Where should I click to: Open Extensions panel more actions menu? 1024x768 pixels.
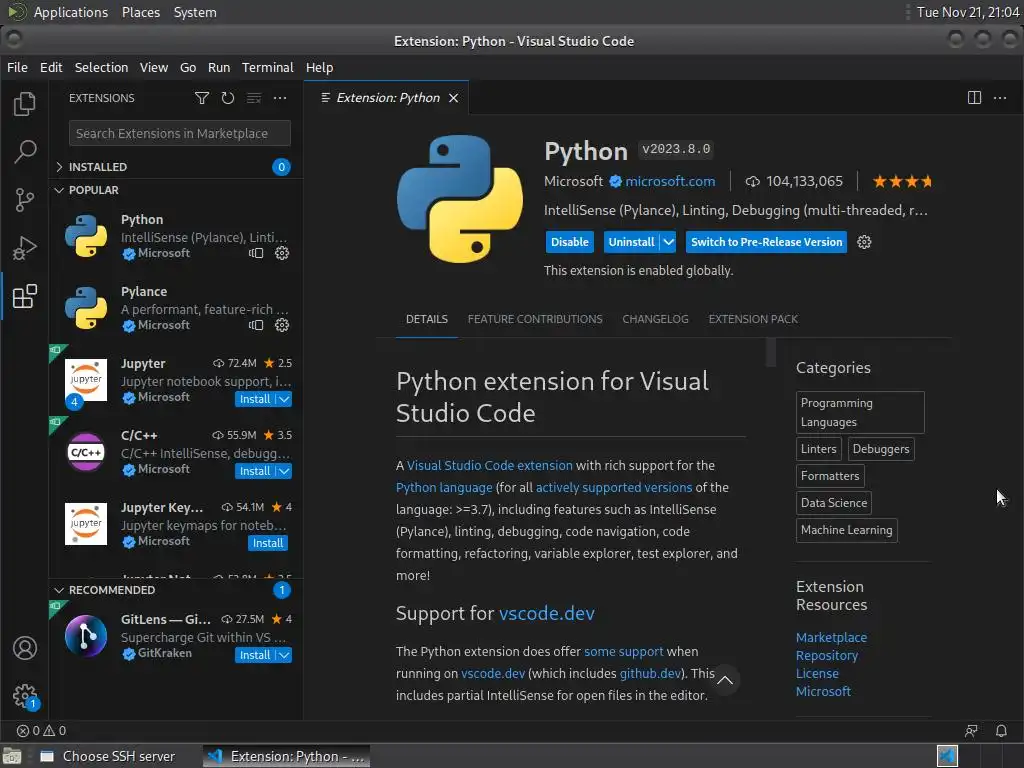(280, 98)
